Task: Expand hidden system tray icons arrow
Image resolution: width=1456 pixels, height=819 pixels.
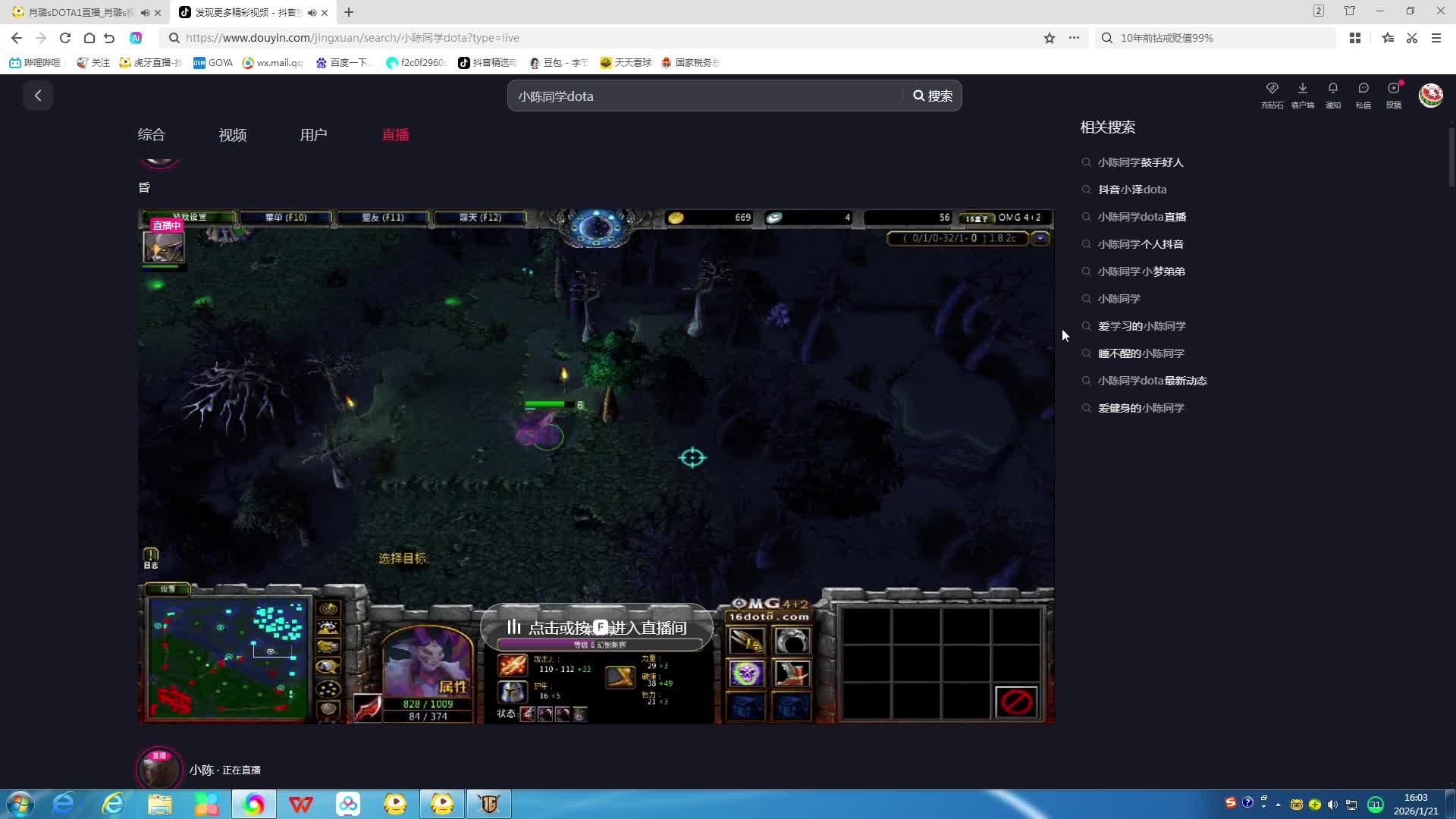Action: (x=1278, y=805)
